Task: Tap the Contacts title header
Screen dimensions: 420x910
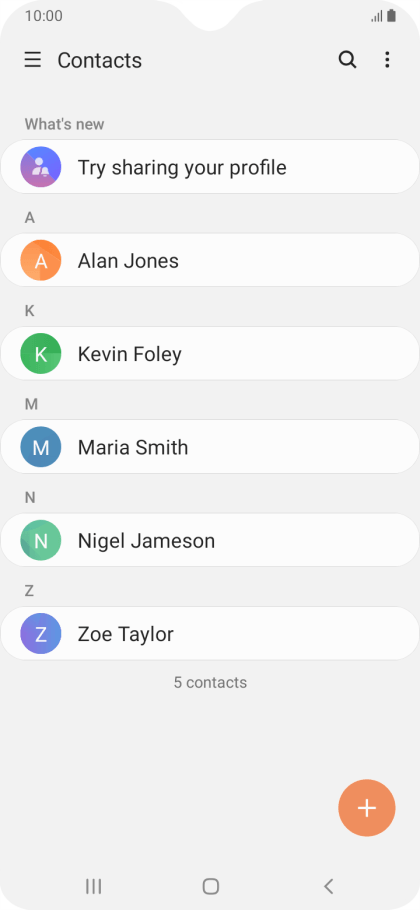Action: coord(100,60)
